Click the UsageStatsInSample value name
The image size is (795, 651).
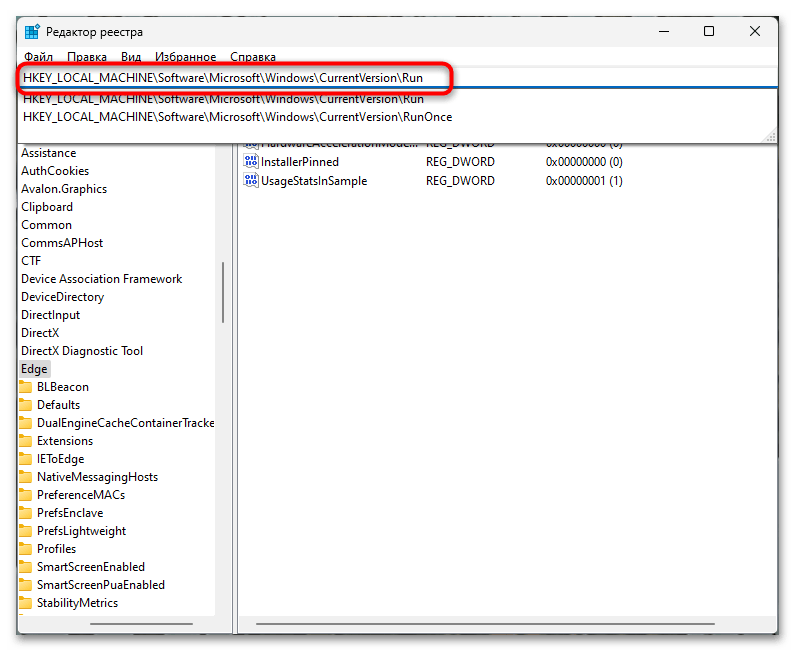point(314,180)
